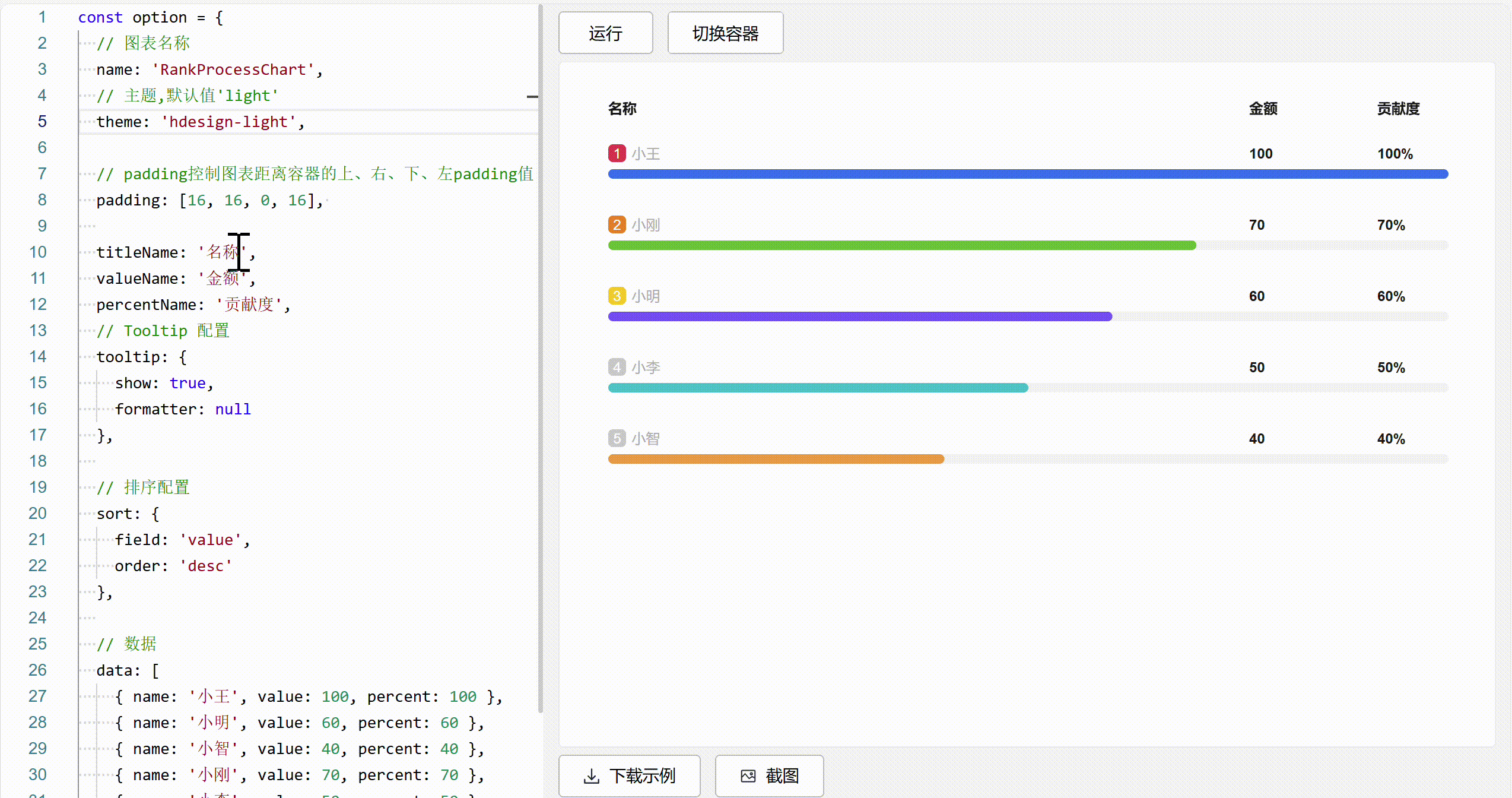The image size is (1512, 798).
Task: Click line number 14 in the gutter
Action: click(x=38, y=357)
